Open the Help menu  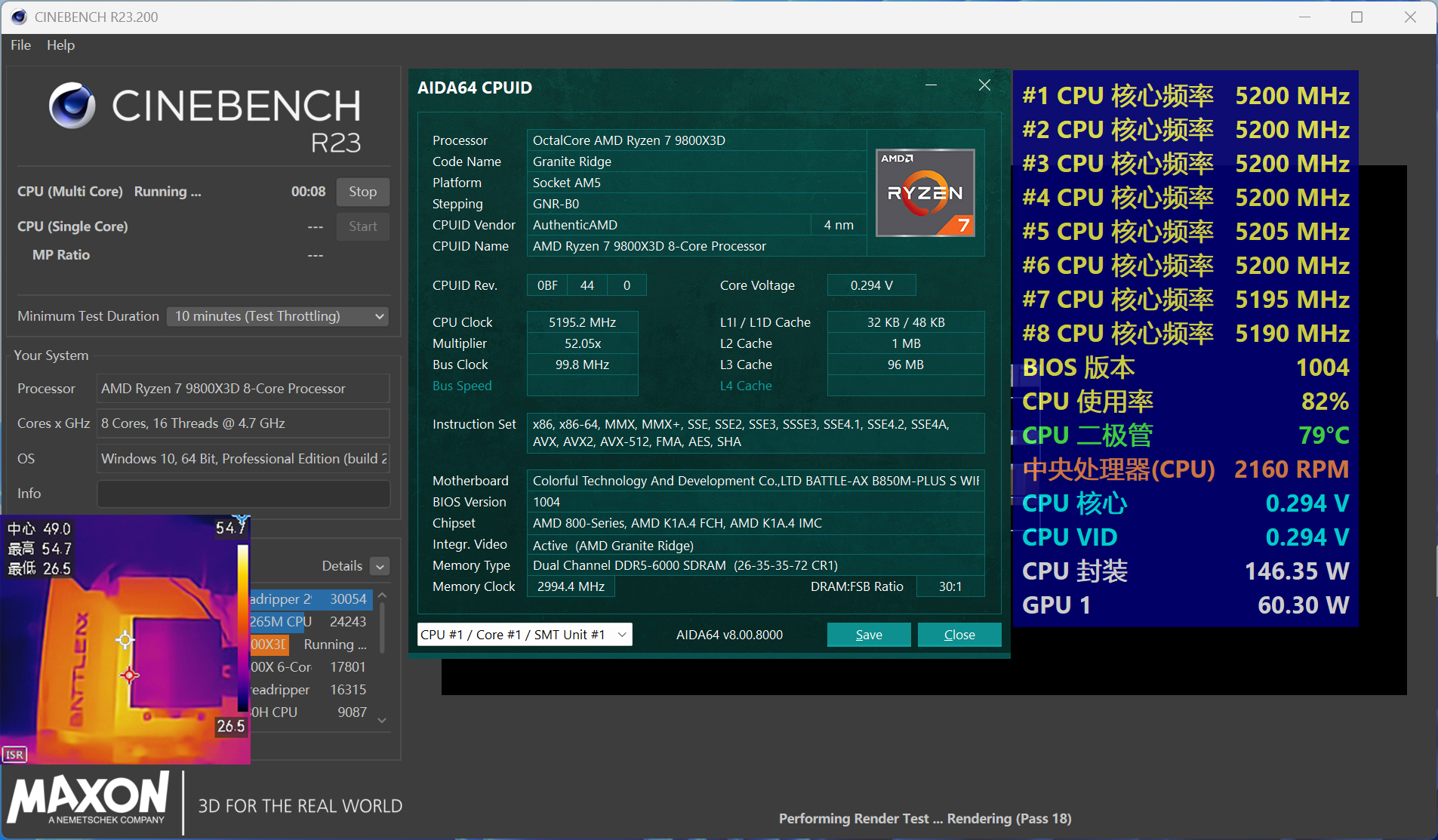[x=60, y=45]
